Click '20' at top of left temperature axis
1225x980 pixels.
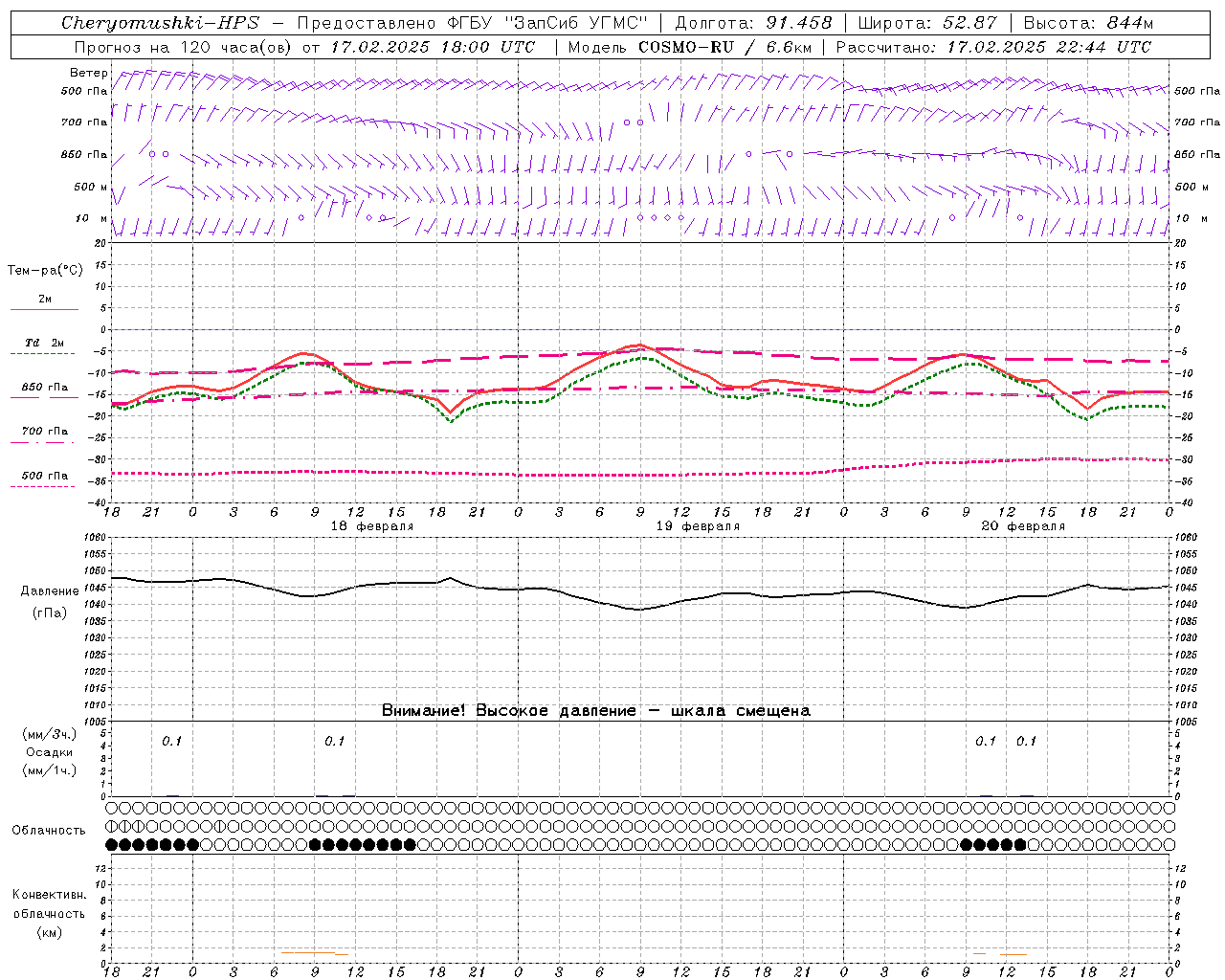pos(102,243)
